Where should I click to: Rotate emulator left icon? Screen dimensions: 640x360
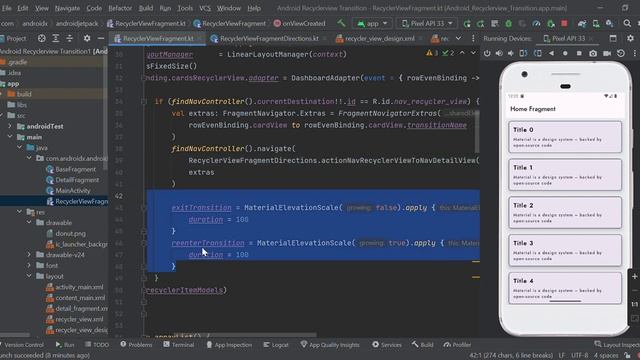point(524,53)
